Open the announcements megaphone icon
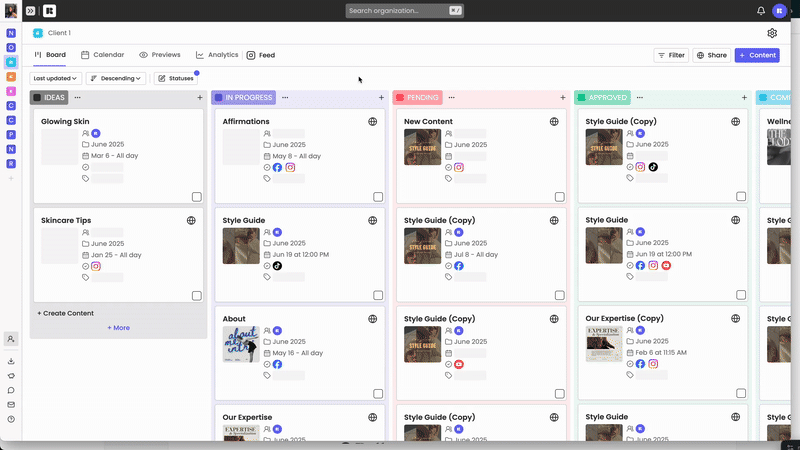Viewport: 800px width, 450px height. click(11, 376)
